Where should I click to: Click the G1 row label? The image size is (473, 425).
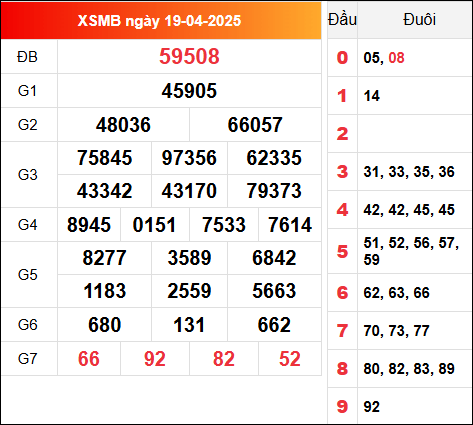click(x=27, y=91)
